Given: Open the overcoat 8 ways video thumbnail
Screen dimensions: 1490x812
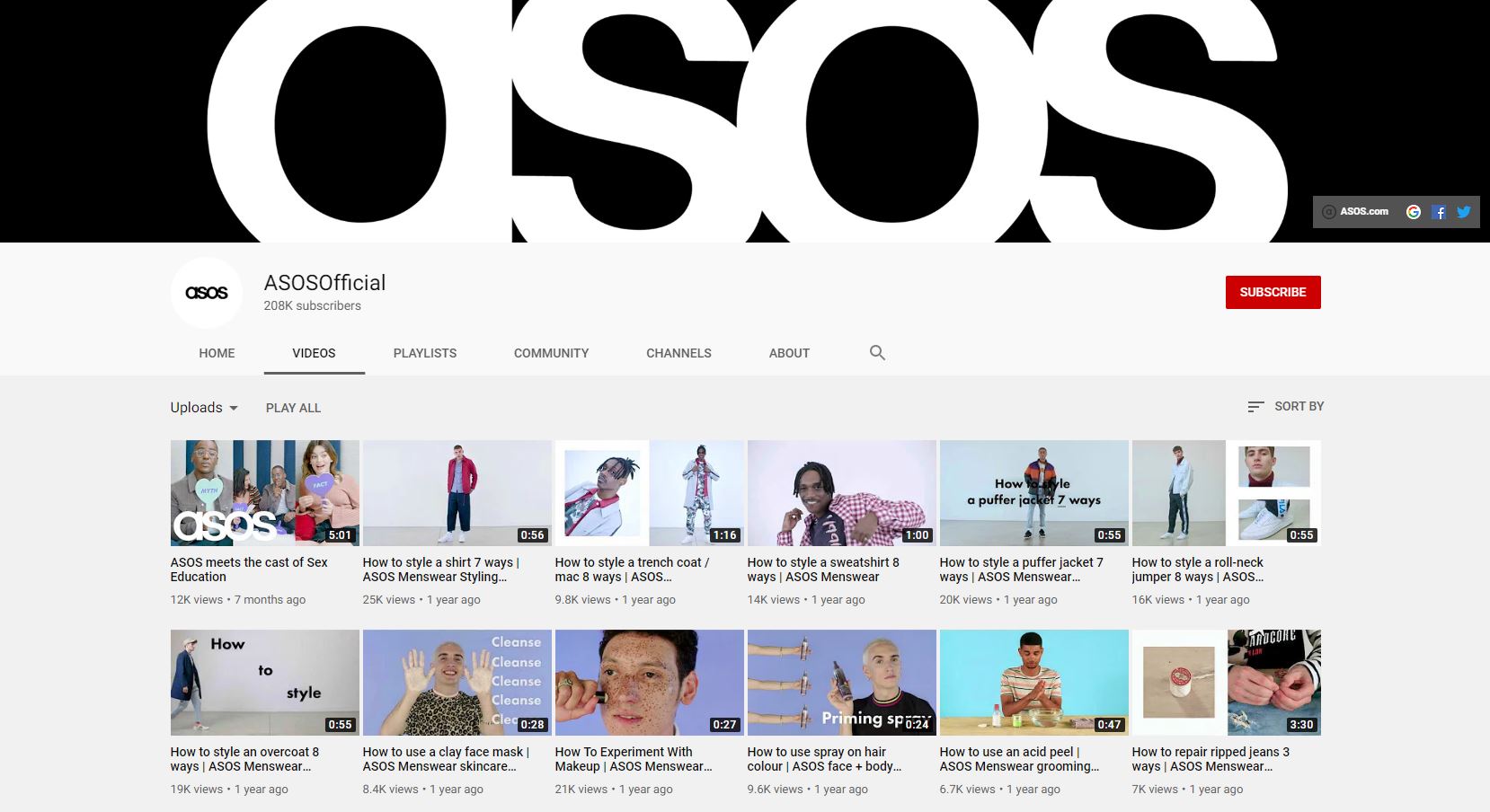Looking at the screenshot, I should click(265, 683).
